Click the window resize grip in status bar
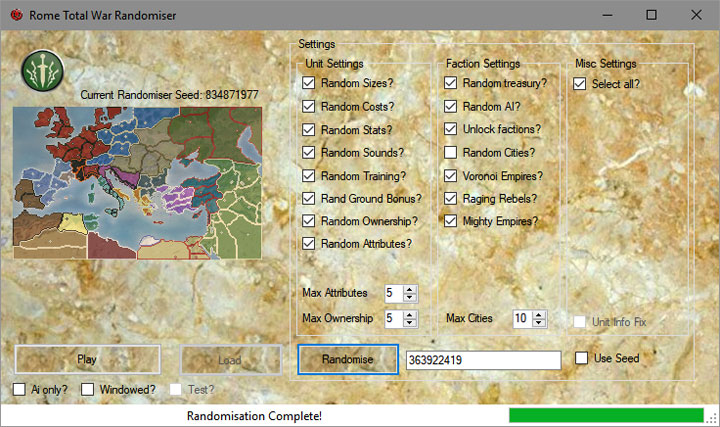Viewport: 720px width, 427px height. pos(713,418)
